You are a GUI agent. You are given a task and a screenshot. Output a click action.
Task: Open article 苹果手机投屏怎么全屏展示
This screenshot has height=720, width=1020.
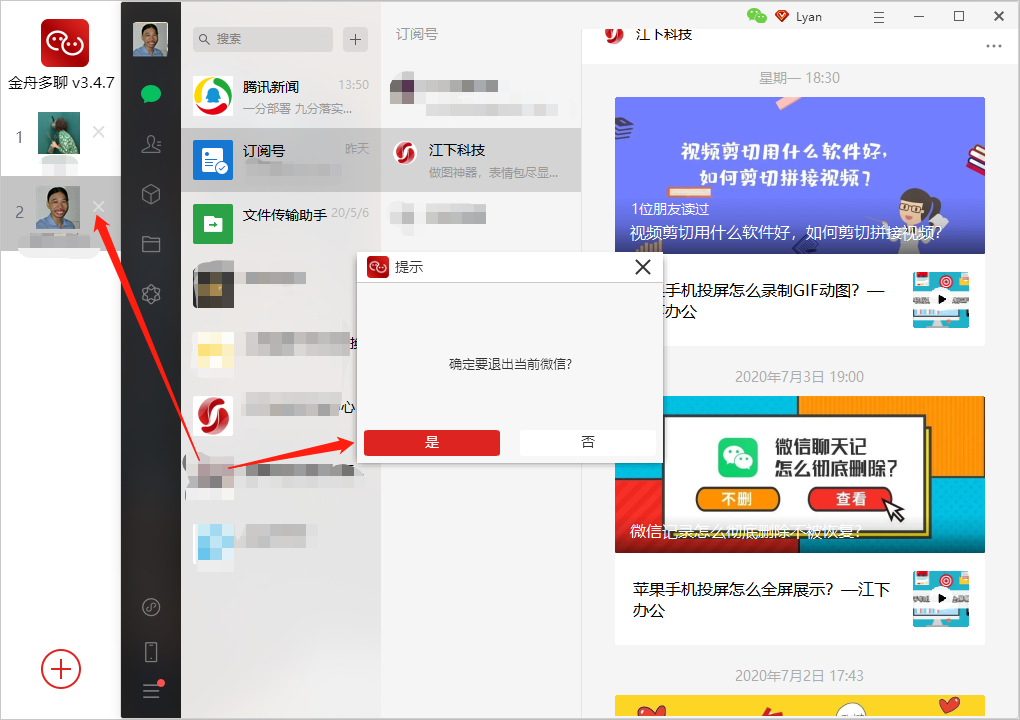[x=799, y=599]
